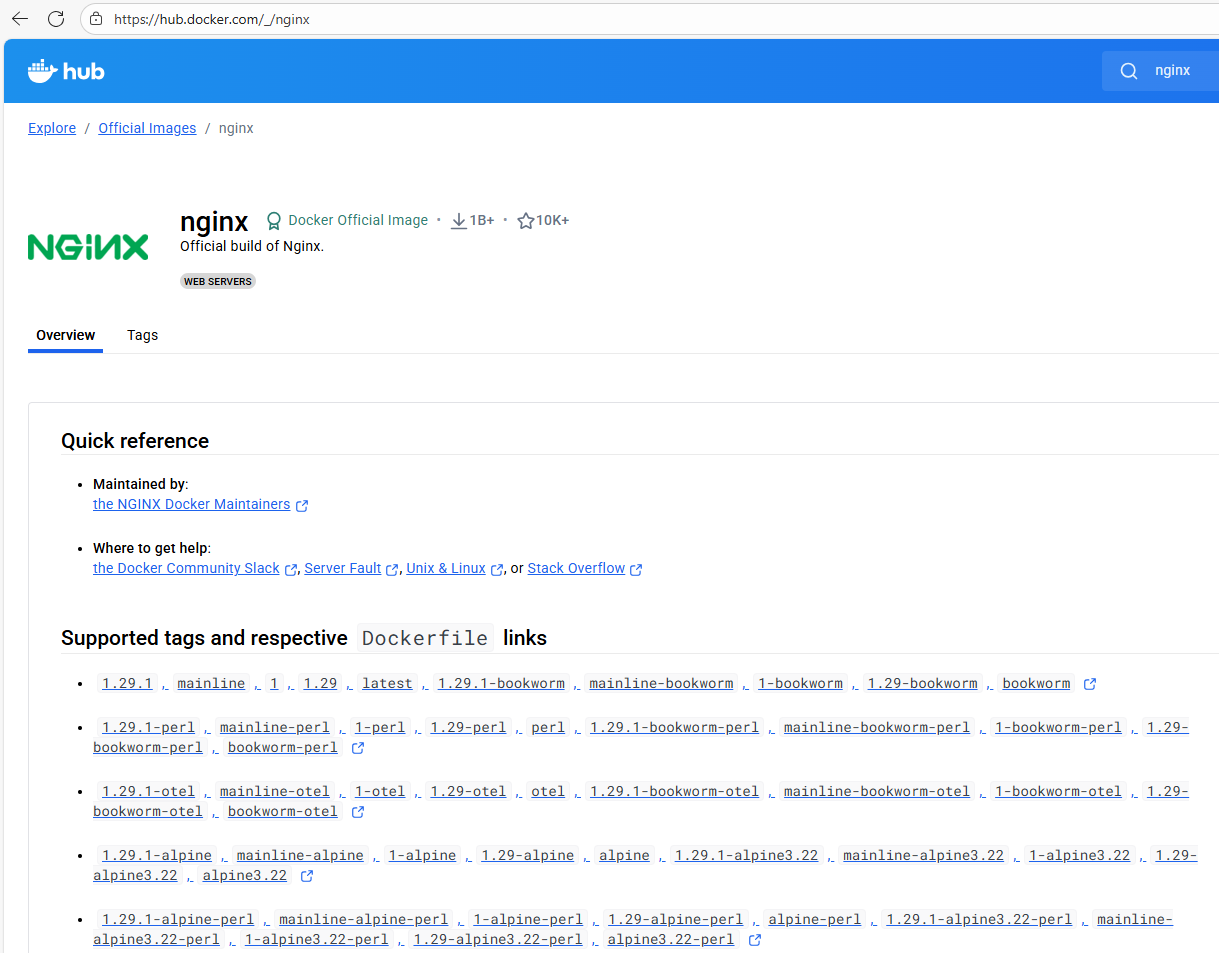Click the Quick reference heading
Image resolution: width=1219 pixels, height=953 pixels.
pos(135,441)
